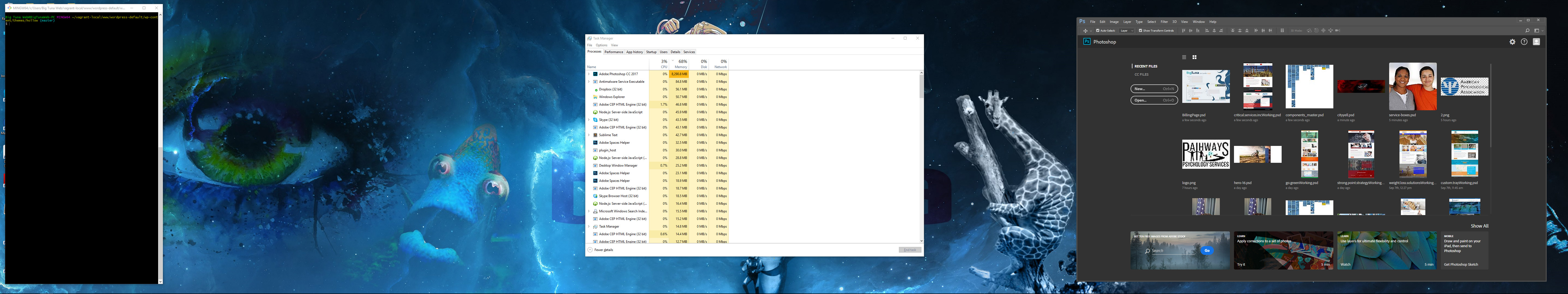This screenshot has width=1568, height=294.
Task: Toggle Show Transform Controls checkbox
Action: [1141, 30]
